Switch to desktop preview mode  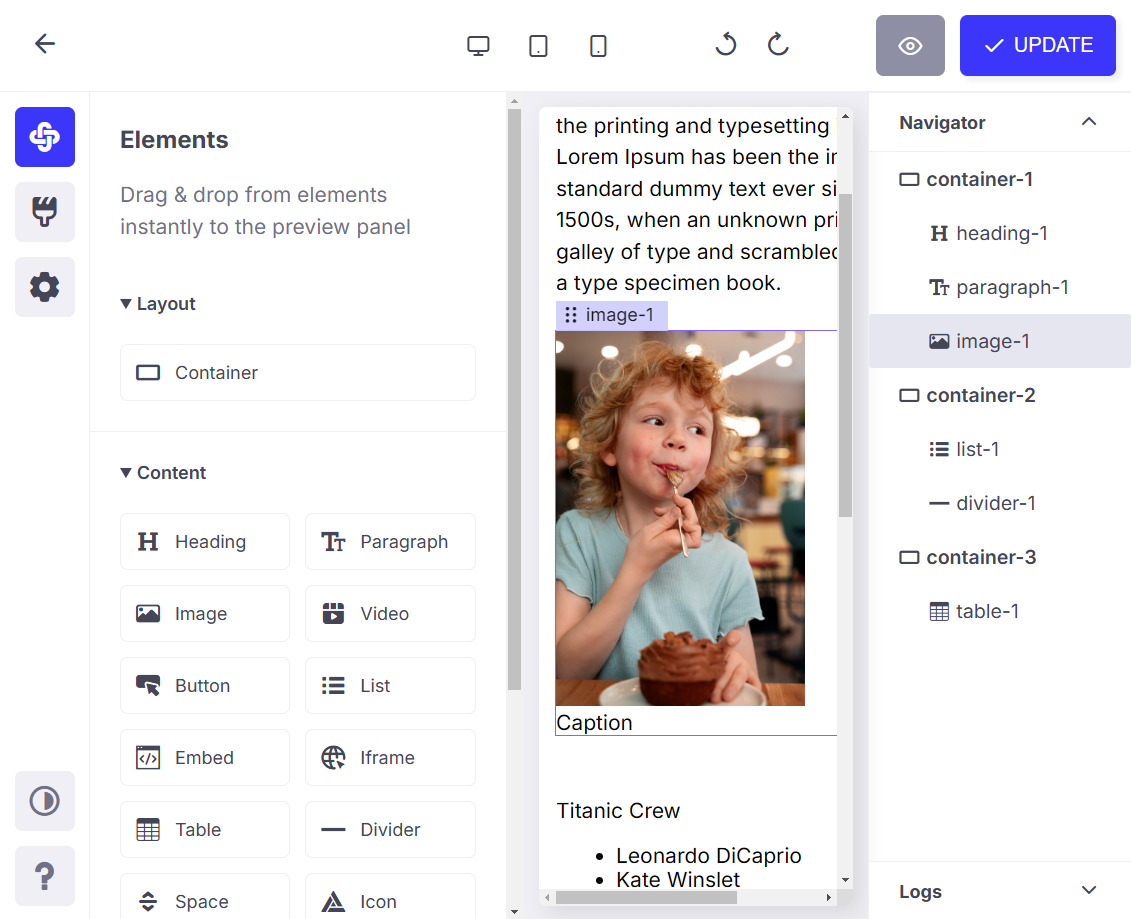(478, 46)
